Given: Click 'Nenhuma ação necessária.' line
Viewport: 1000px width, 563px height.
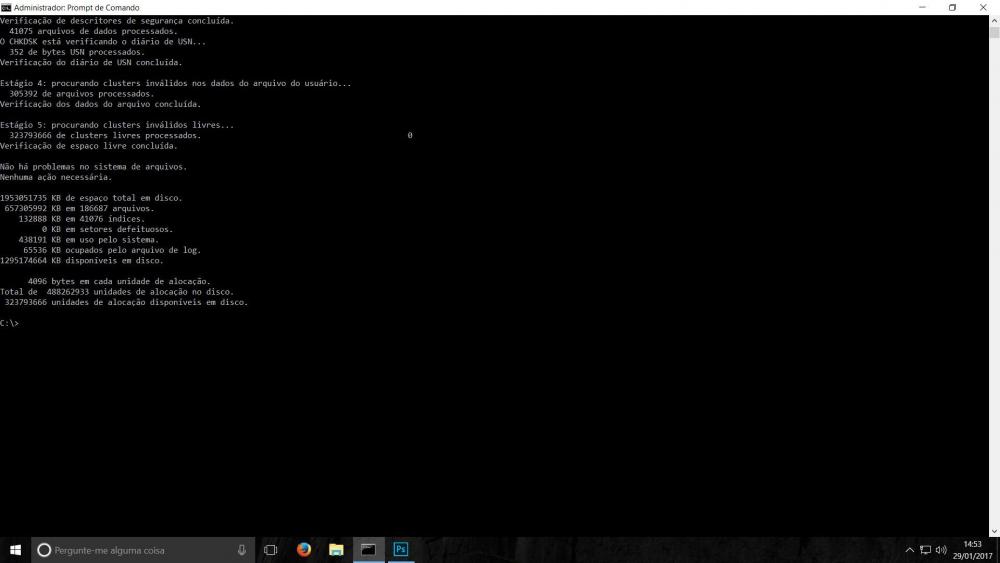Looking at the screenshot, I should click(x=56, y=177).
